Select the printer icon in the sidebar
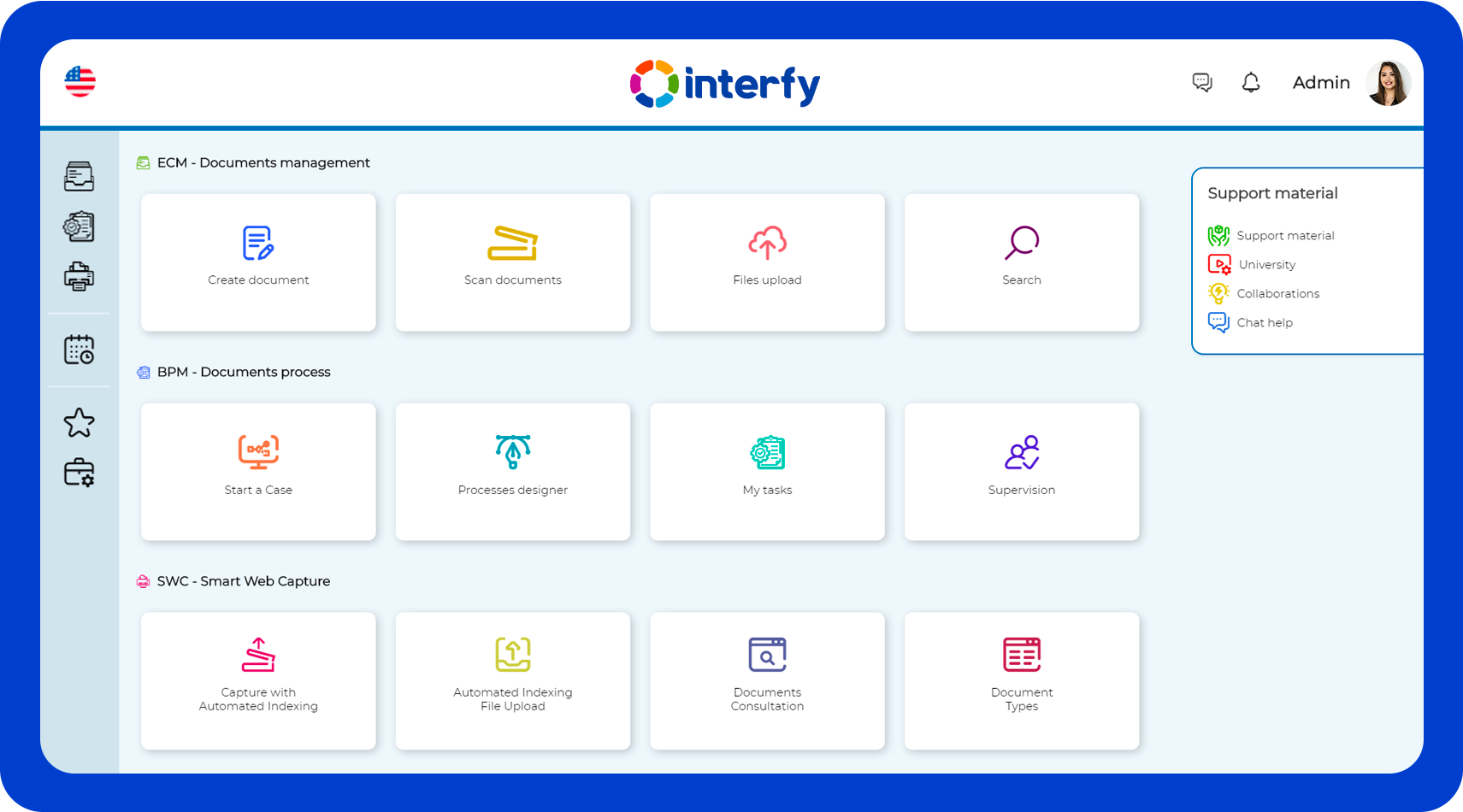 [79, 276]
